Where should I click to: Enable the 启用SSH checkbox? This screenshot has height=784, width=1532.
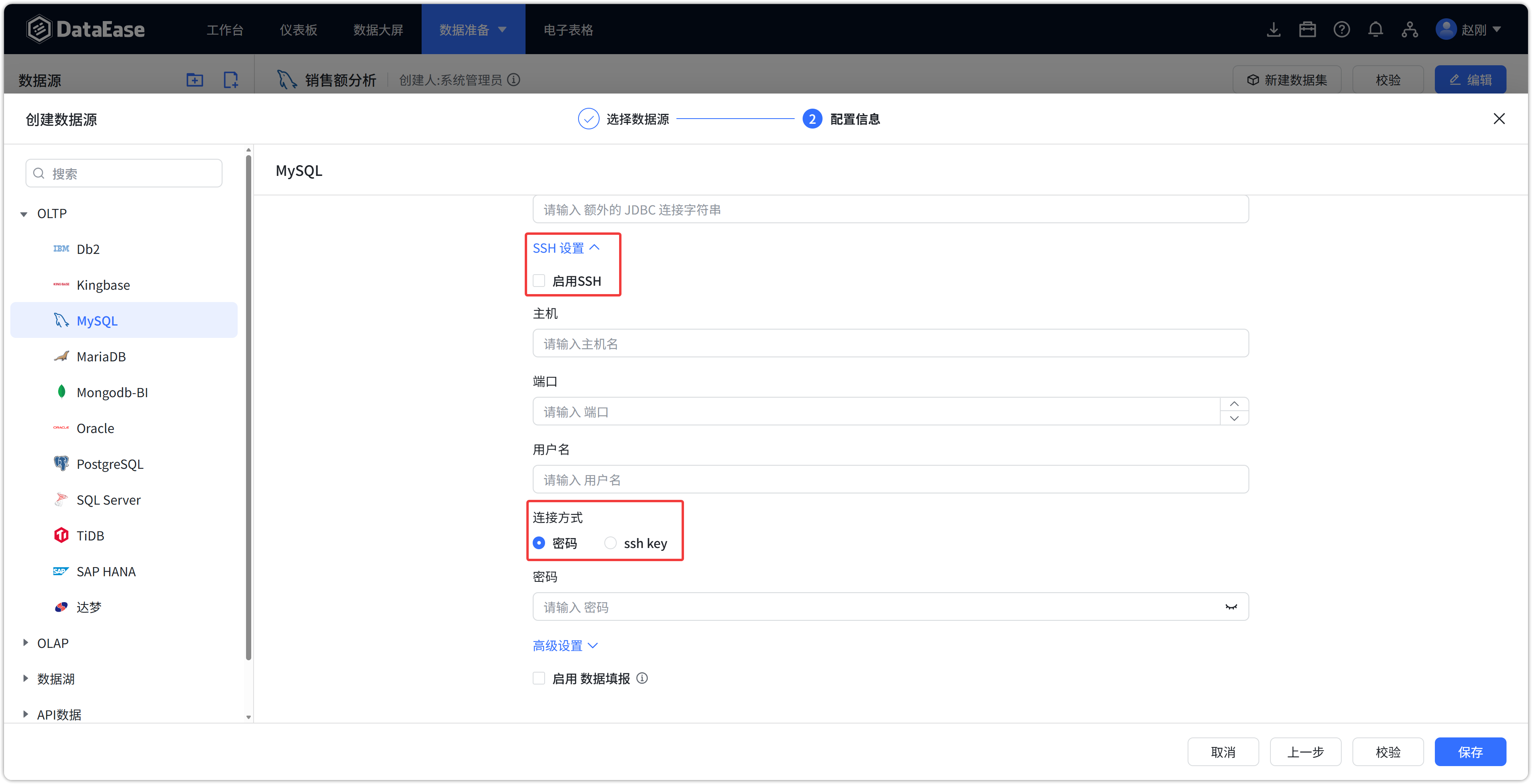click(x=539, y=281)
